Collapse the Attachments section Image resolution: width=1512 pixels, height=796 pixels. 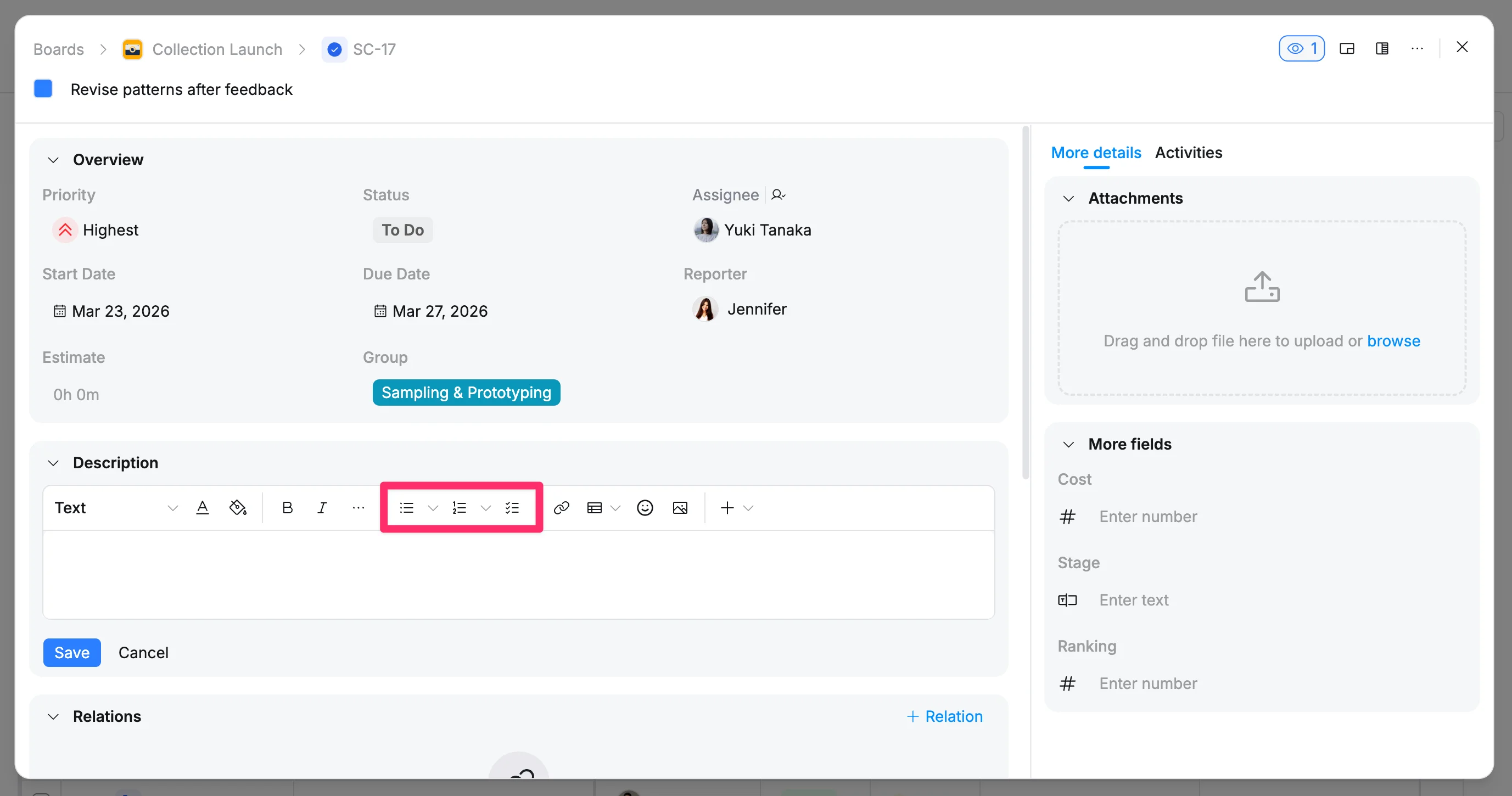click(1069, 198)
